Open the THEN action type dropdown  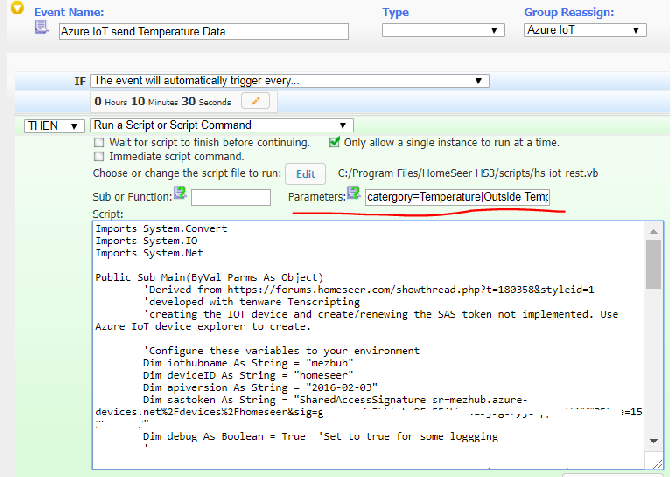pos(54,126)
